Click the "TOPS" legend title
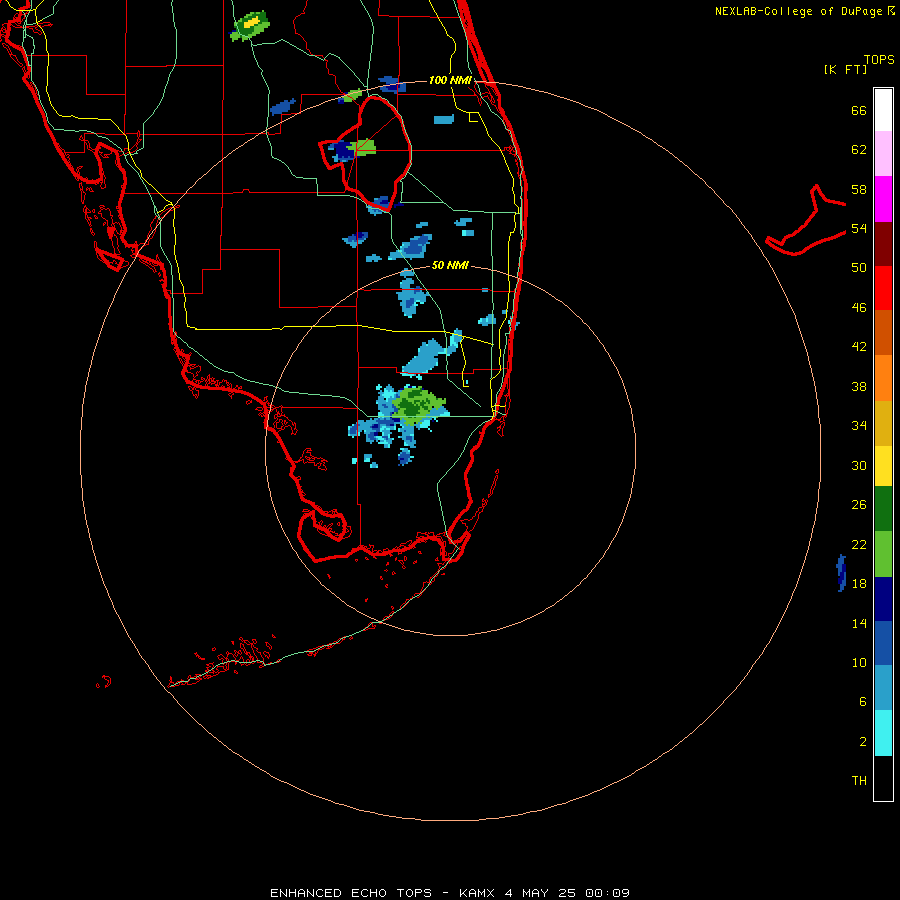The width and height of the screenshot is (900, 900). point(879,59)
